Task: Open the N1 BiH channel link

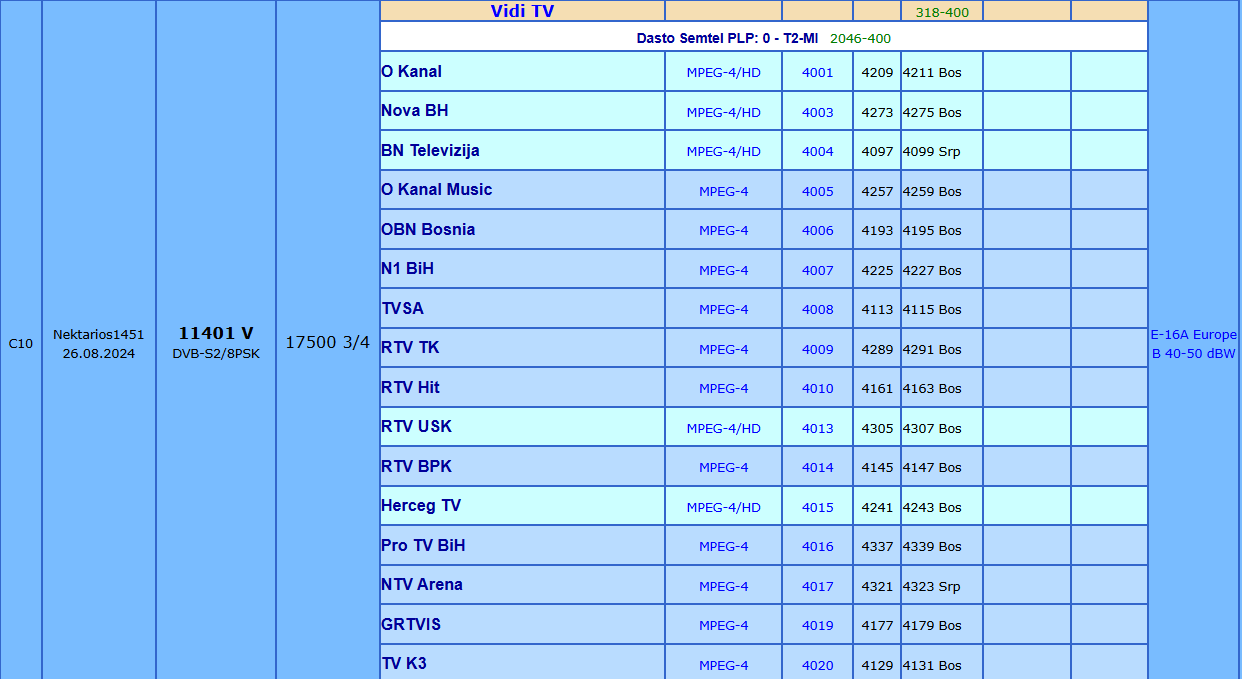Action: 407,269
